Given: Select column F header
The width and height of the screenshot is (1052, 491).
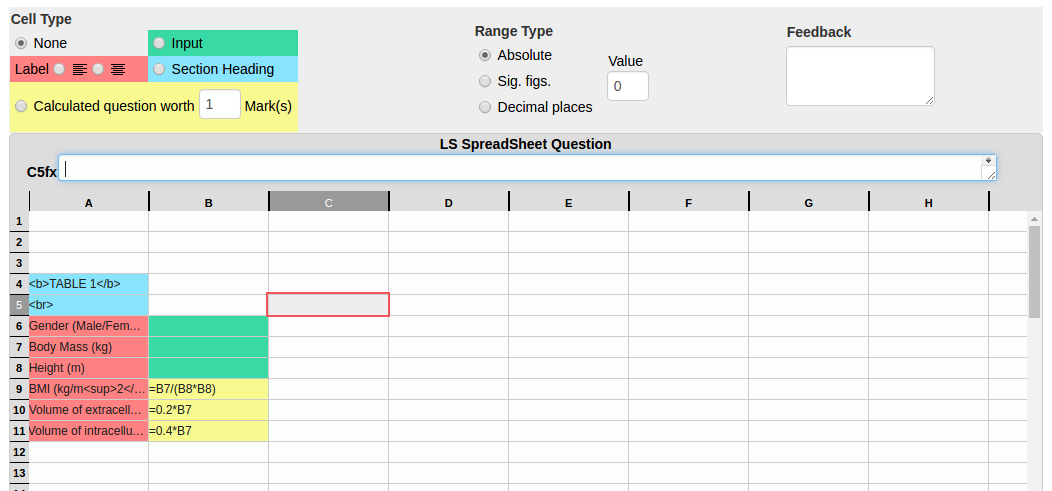Looking at the screenshot, I should [x=688, y=203].
